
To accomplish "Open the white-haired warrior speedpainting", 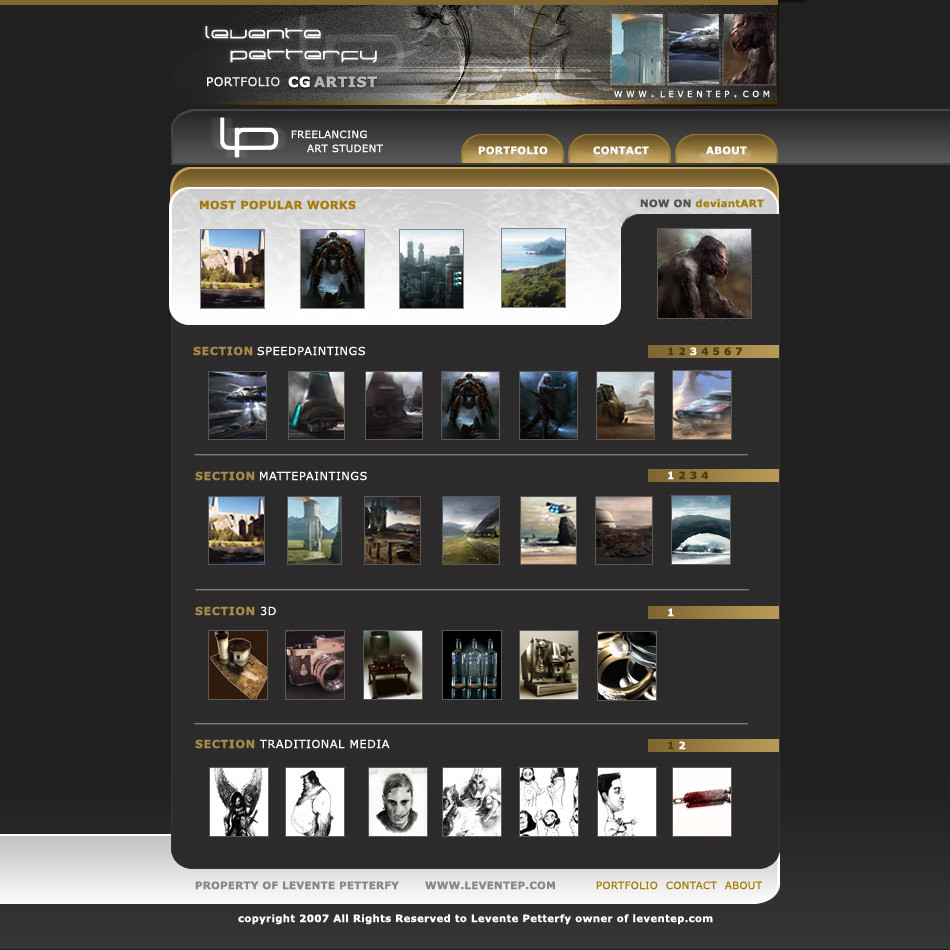I will tap(548, 405).
